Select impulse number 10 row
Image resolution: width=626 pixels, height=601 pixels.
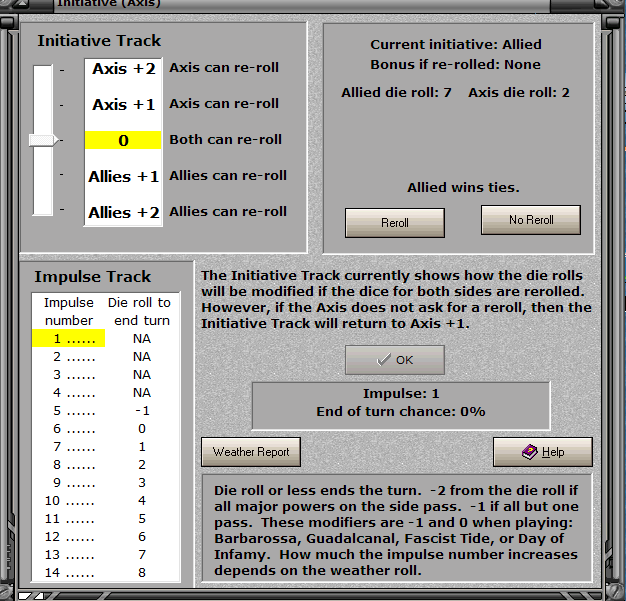(x=106, y=500)
